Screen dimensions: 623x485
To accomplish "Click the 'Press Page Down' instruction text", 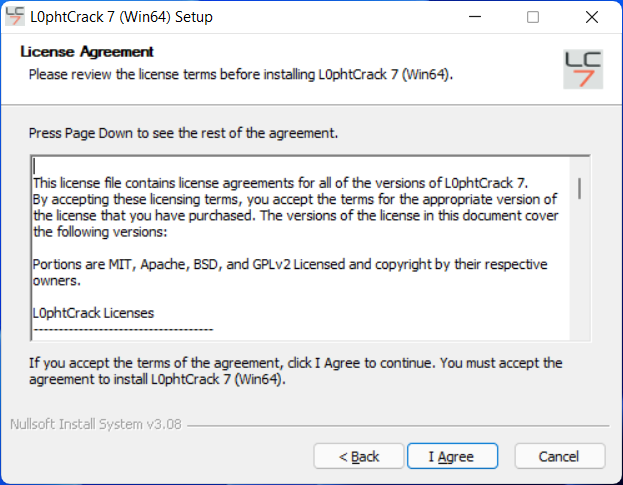I will pyautogui.click(x=183, y=133).
